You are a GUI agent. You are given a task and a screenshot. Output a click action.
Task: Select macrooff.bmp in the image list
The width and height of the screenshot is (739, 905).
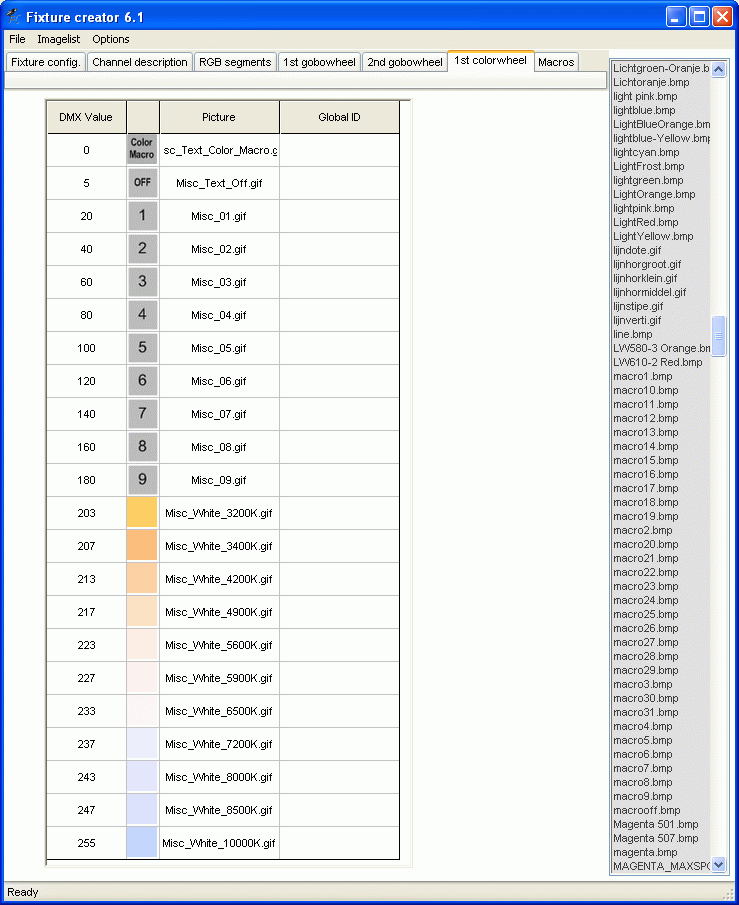pyautogui.click(x=646, y=810)
